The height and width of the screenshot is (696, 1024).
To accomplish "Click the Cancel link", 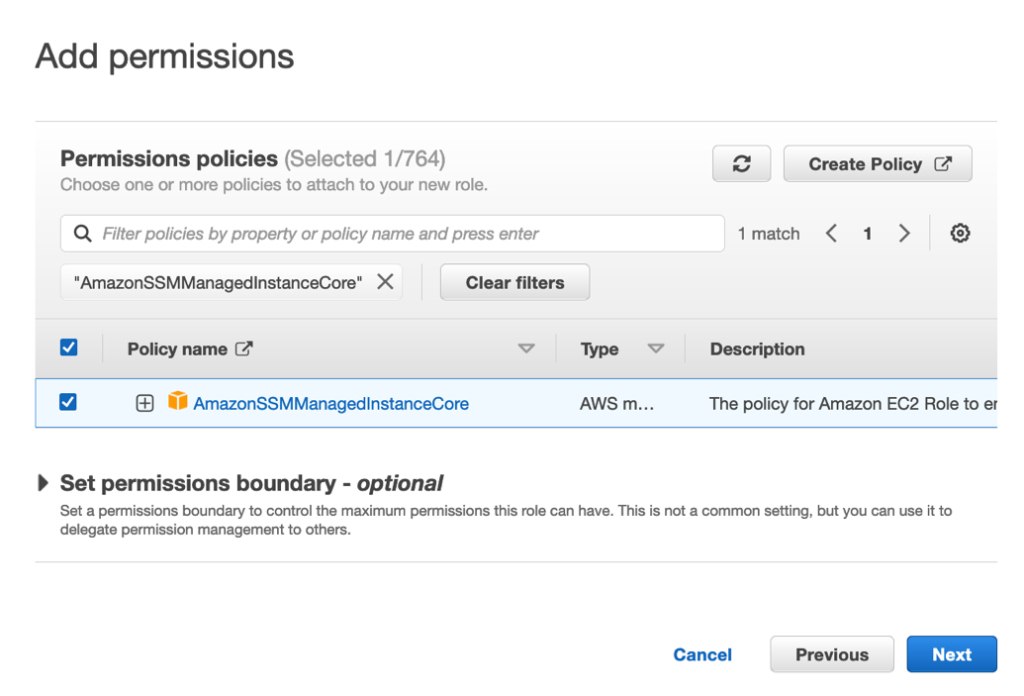I will point(702,654).
